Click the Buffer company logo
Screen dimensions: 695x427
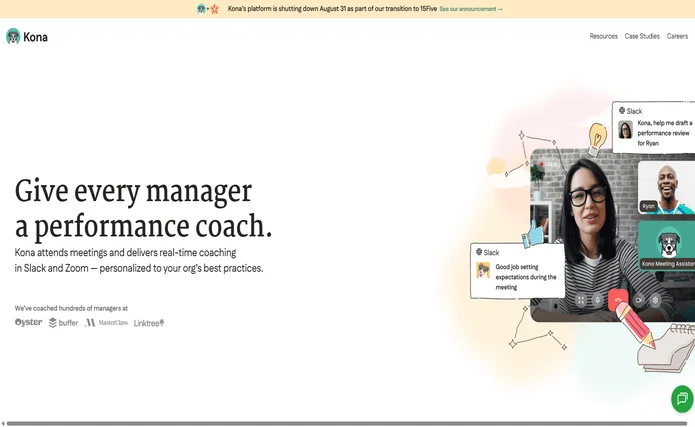pyautogui.click(x=63, y=323)
